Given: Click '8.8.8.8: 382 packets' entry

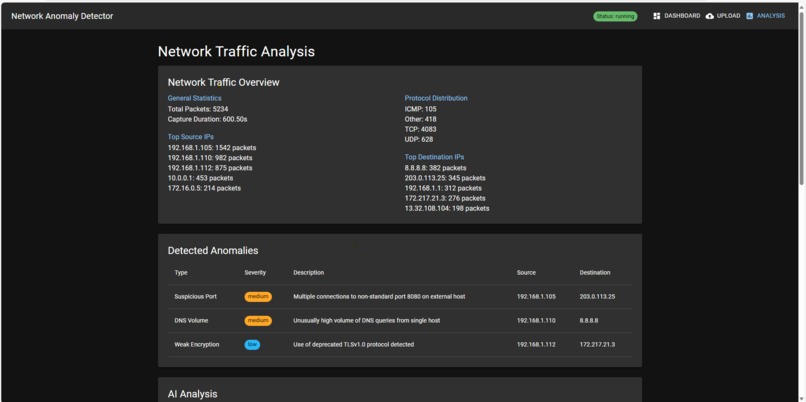Looking at the screenshot, I should 435,168.
